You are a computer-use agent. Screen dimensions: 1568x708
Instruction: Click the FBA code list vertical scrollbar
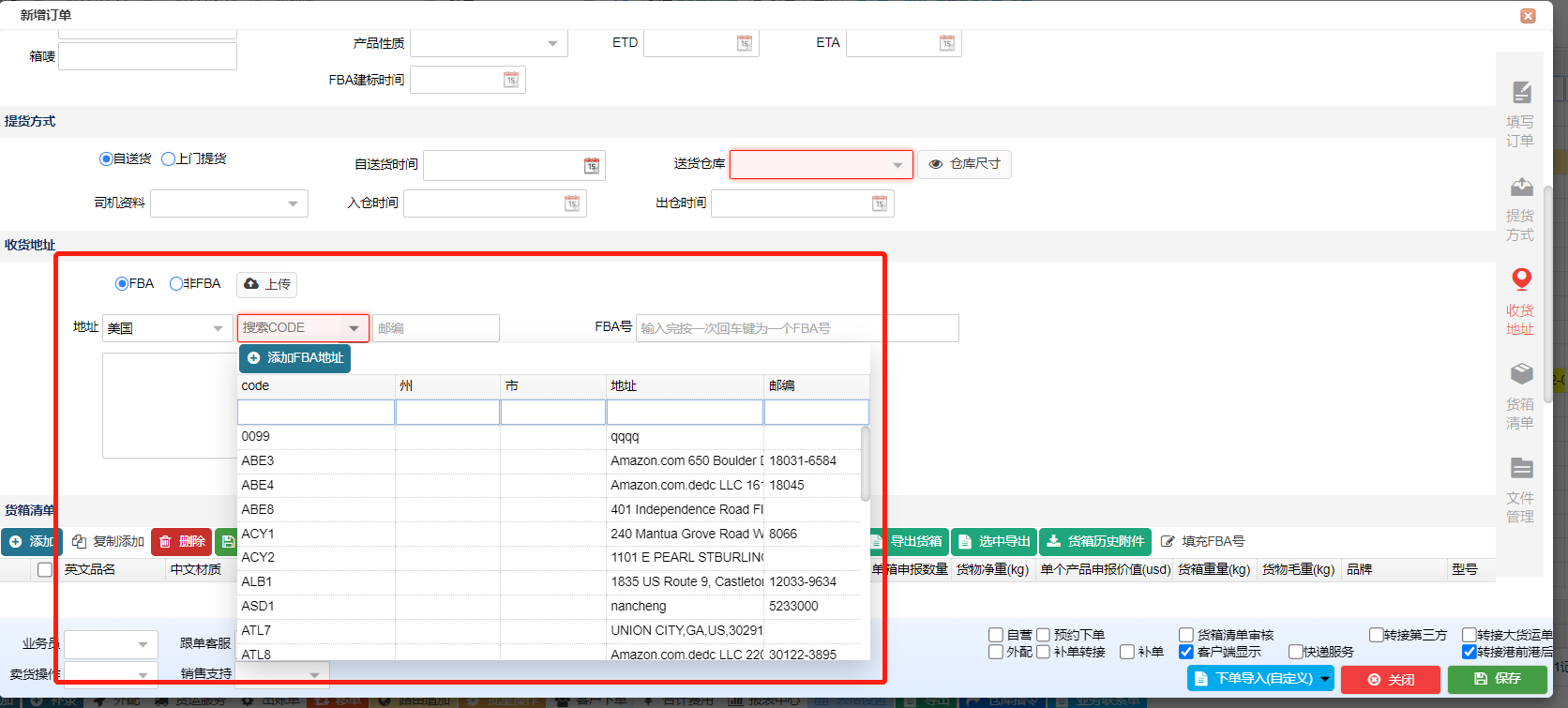[865, 464]
